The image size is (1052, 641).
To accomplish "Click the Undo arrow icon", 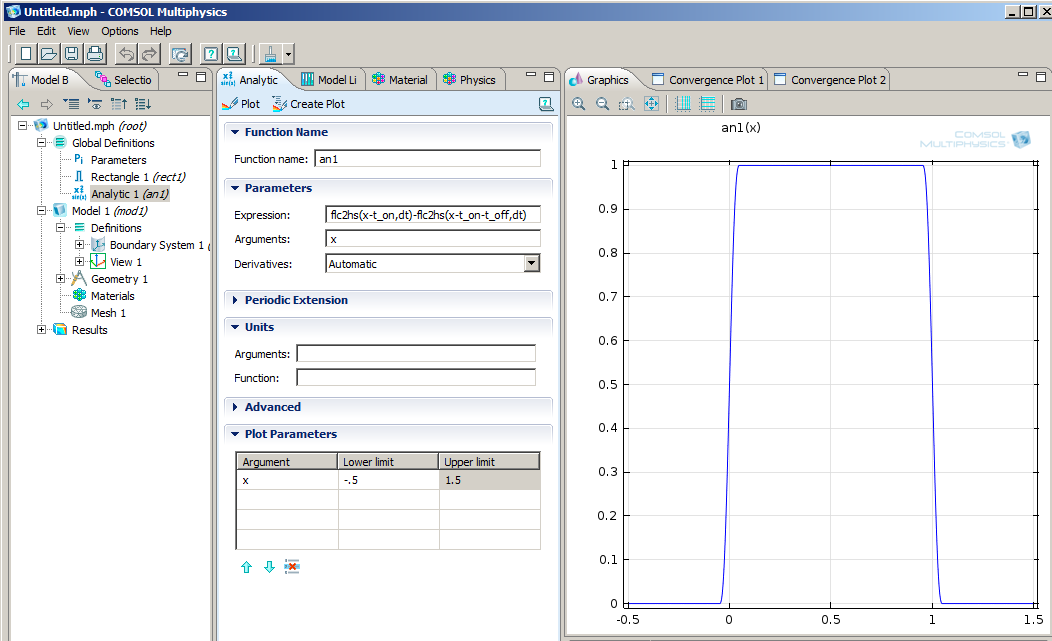I will point(126,54).
